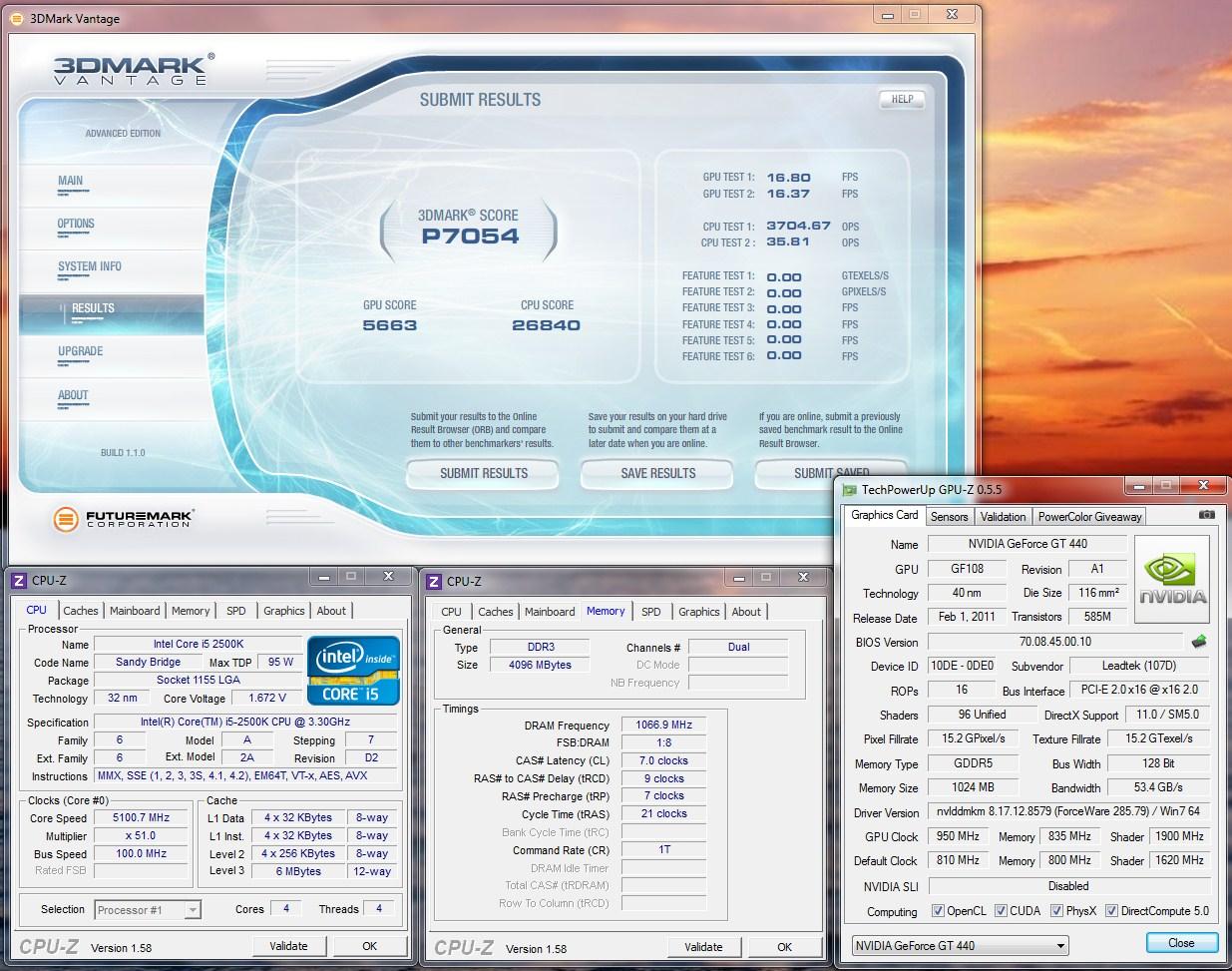The image size is (1232, 971).
Task: Click the Close button in GPU-Z
Action: [1181, 943]
